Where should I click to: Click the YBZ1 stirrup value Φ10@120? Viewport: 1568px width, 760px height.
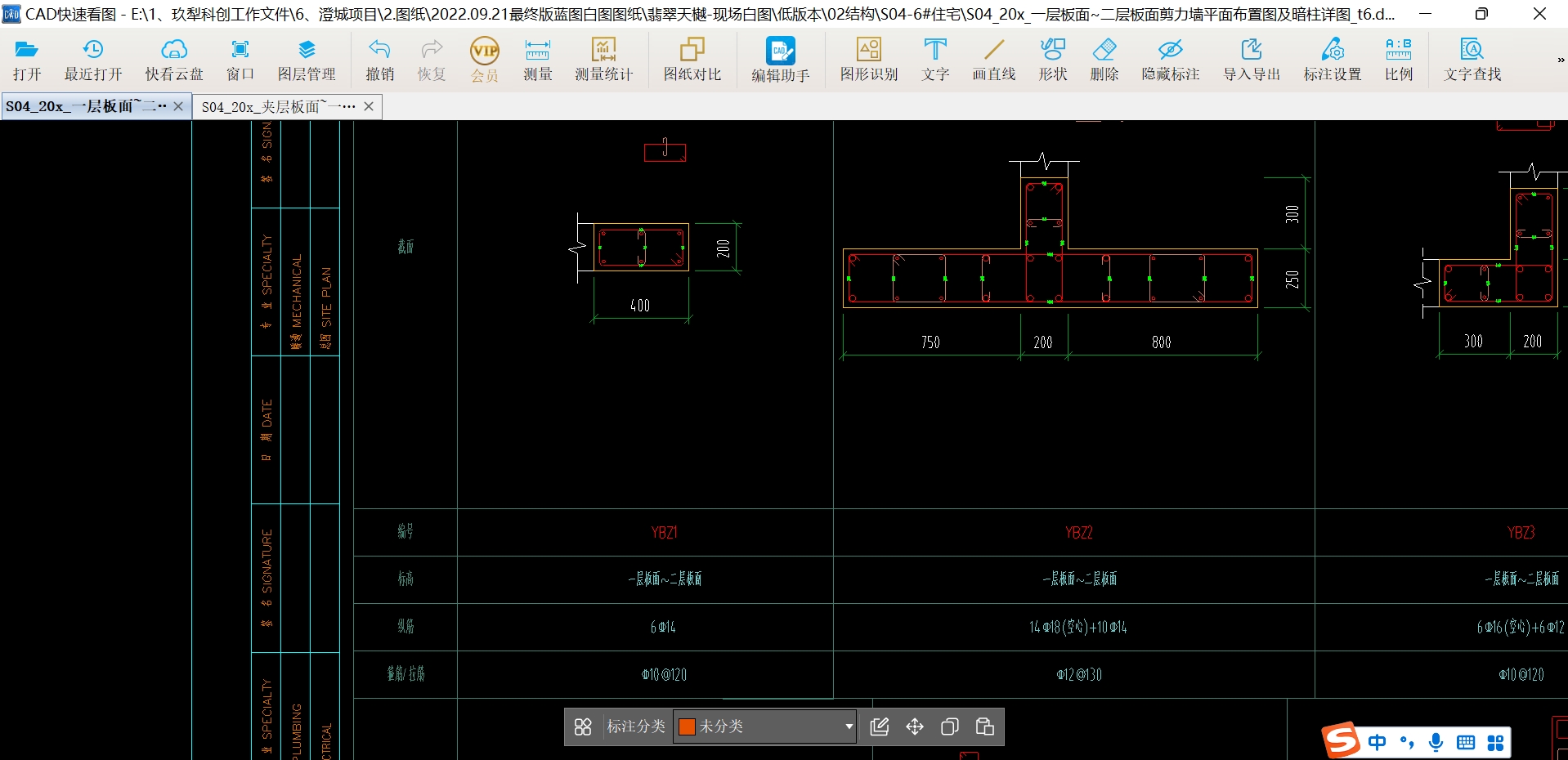(664, 675)
